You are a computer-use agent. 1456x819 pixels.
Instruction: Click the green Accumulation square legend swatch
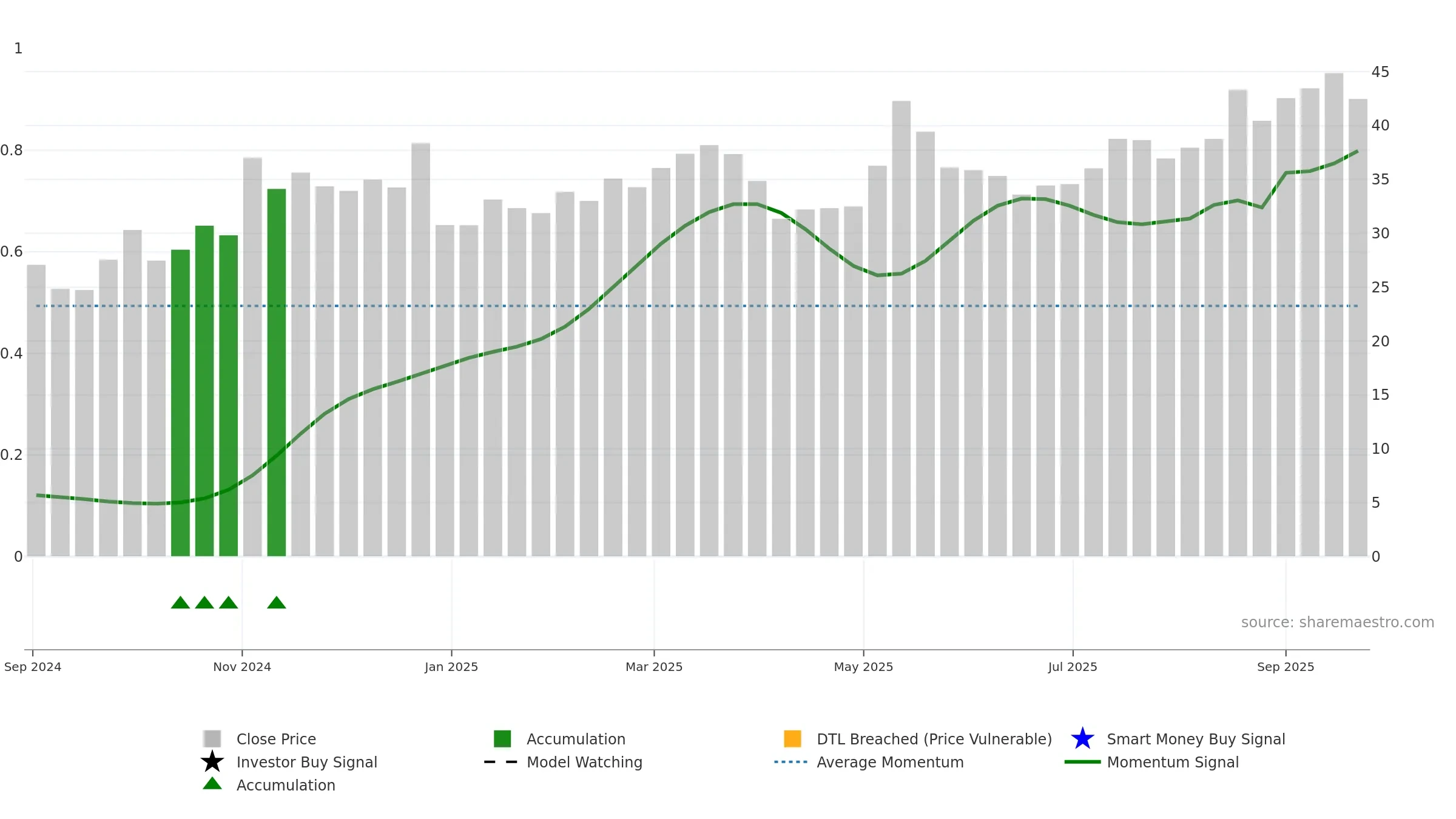pos(502,739)
